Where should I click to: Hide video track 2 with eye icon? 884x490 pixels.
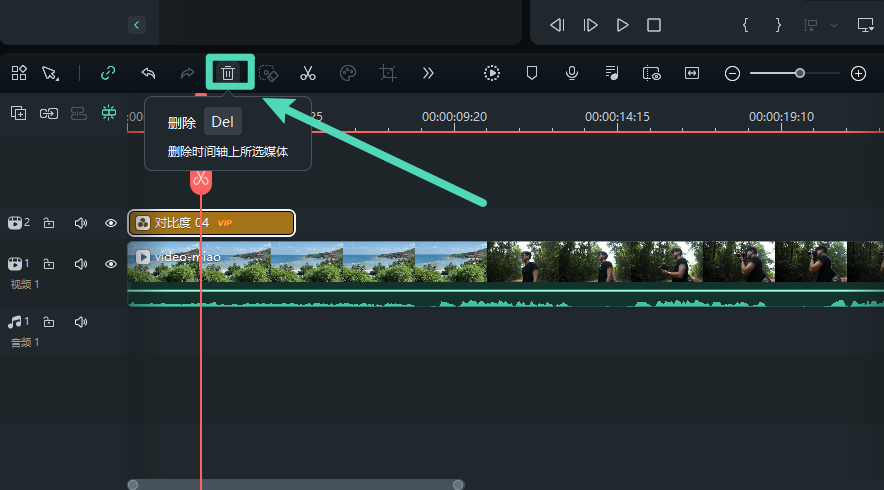click(111, 223)
